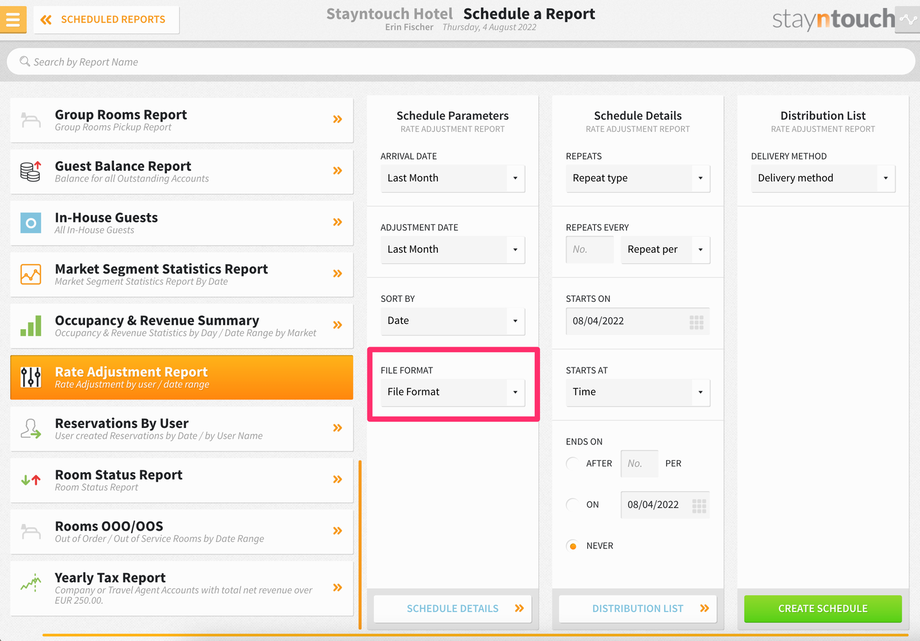
Task: Click 'Group Rooms Pickup Report' subtitle
Action: point(113,127)
